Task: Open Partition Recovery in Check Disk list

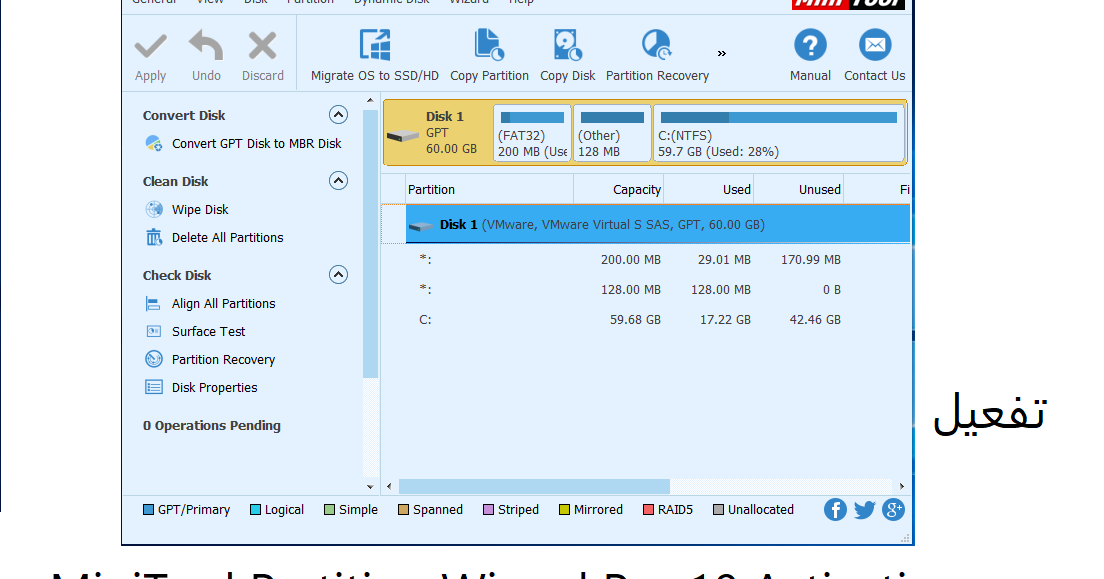Action: tap(223, 360)
